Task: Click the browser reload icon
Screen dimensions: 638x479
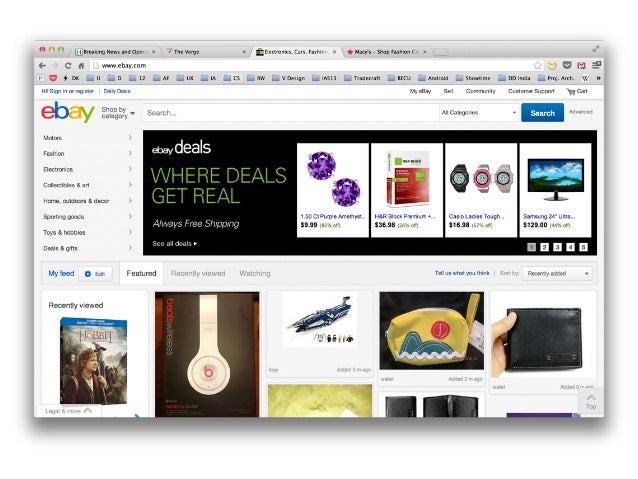Action: [68, 66]
